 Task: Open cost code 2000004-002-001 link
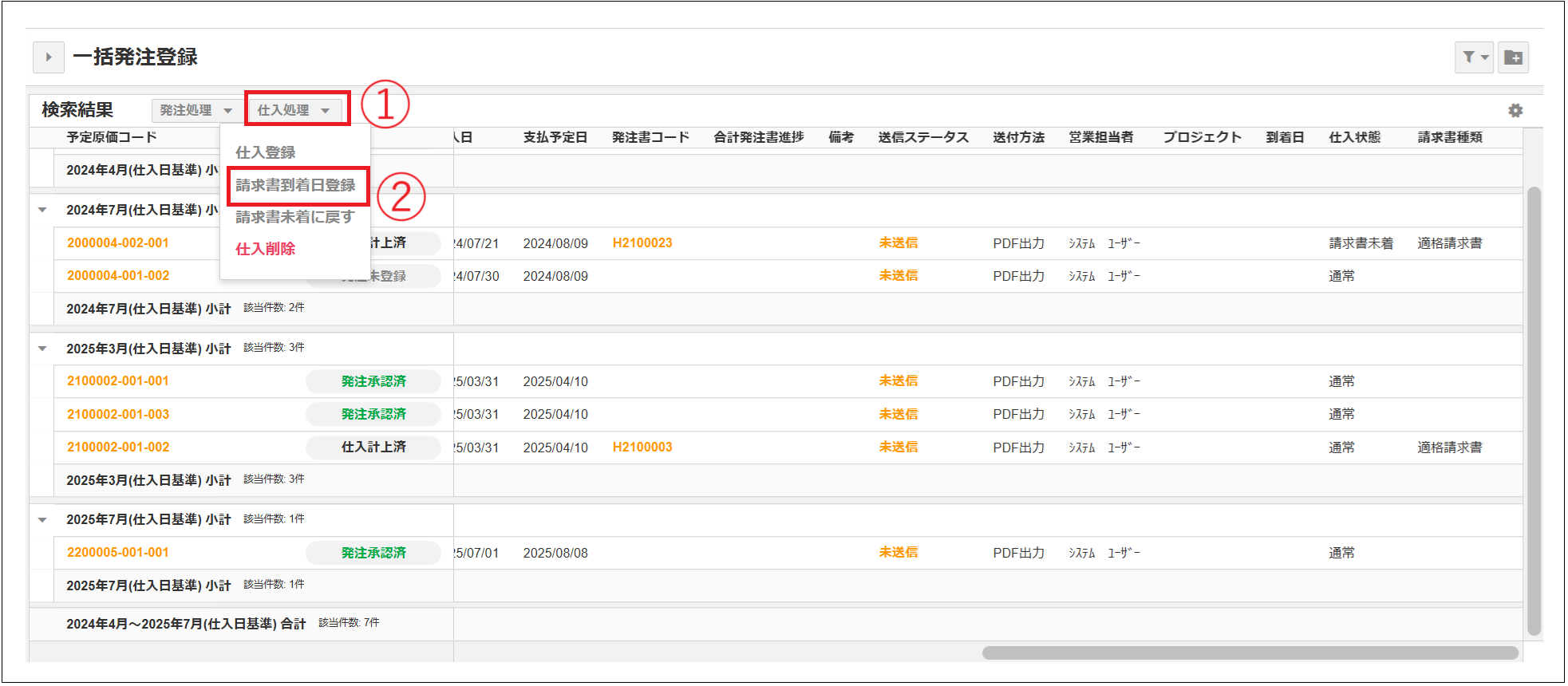click(118, 243)
